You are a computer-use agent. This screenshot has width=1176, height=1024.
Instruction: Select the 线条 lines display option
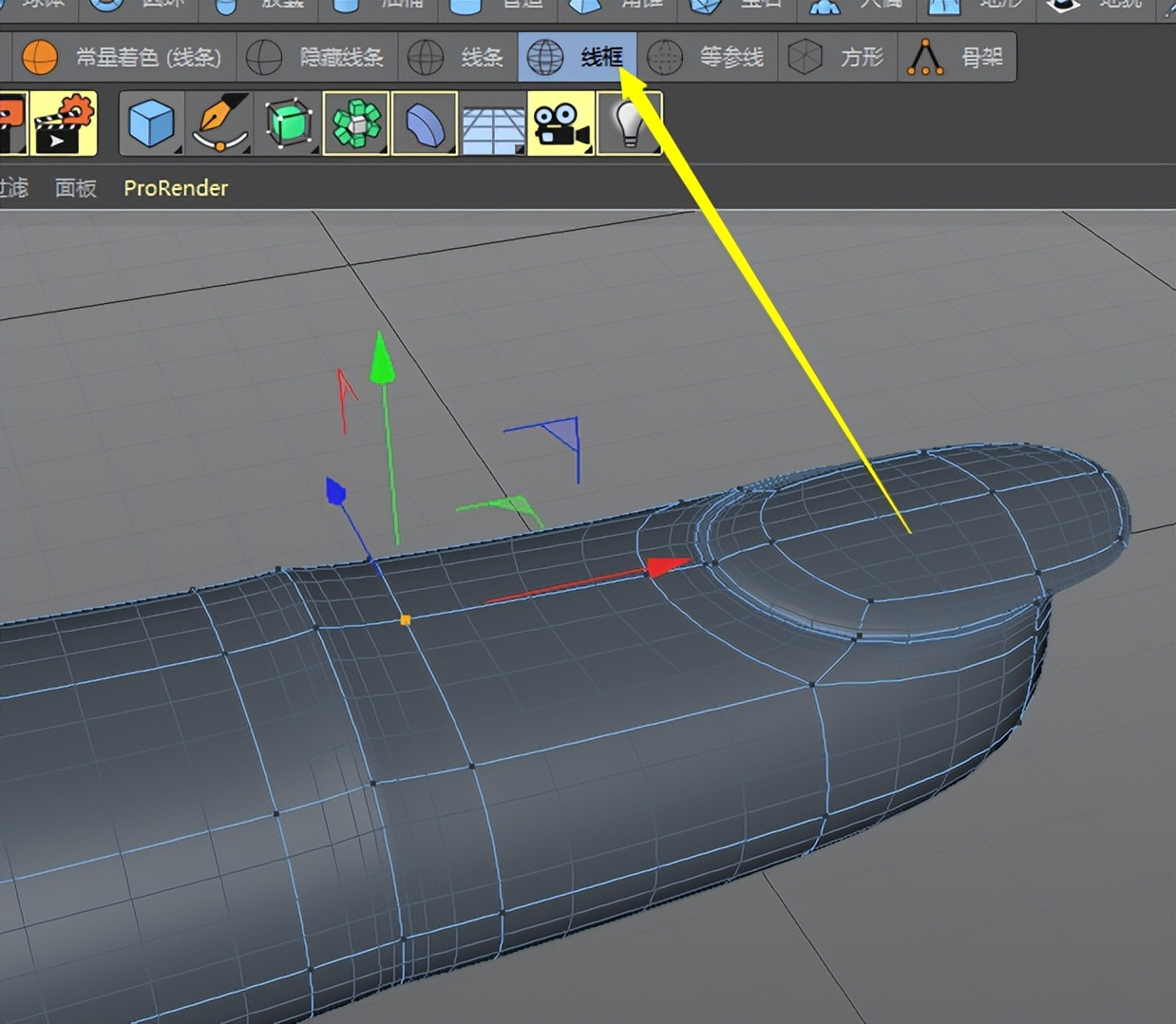(458, 58)
